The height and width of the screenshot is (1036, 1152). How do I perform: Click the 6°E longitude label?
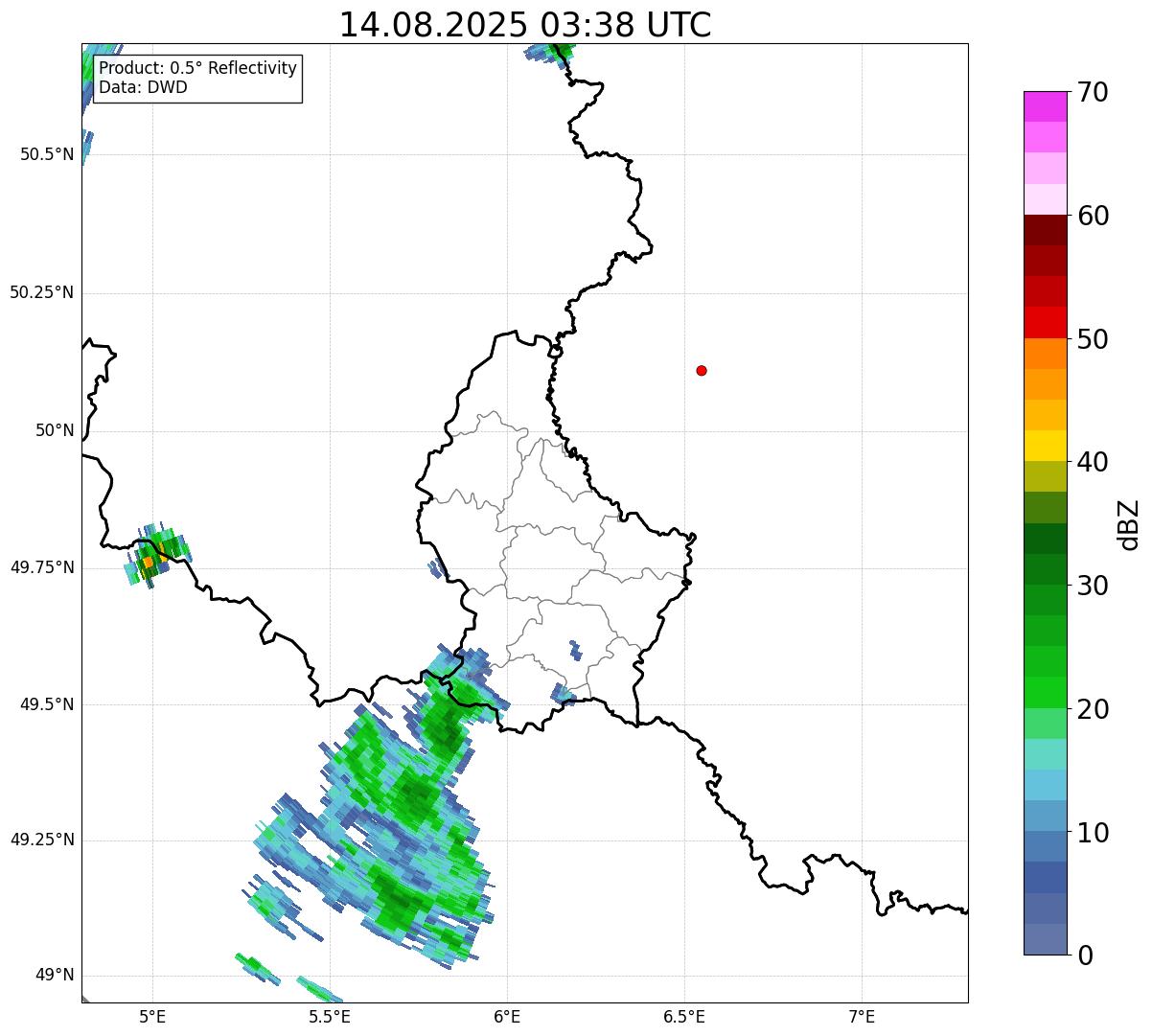507,1016
